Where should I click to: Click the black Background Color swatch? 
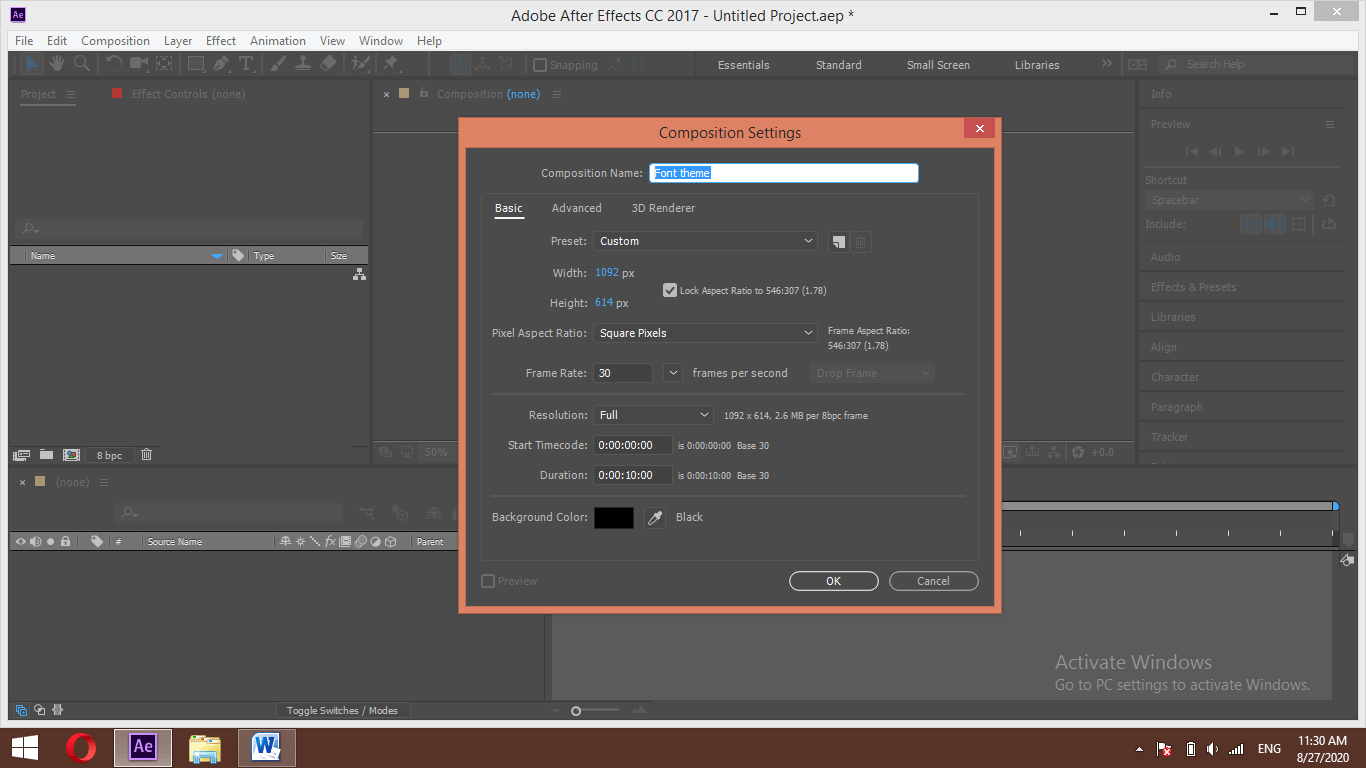(x=613, y=517)
